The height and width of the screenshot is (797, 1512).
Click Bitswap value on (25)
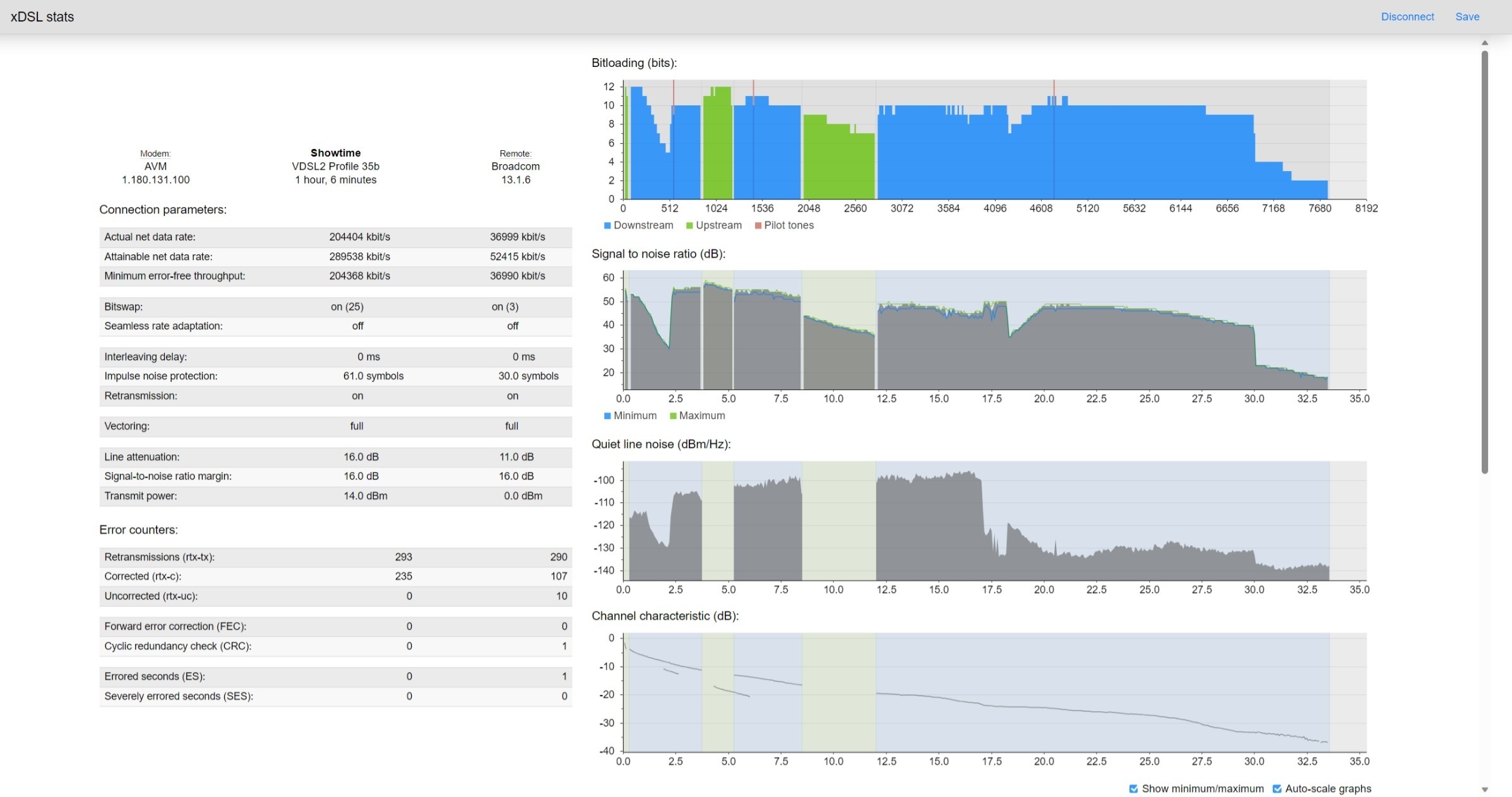347,307
